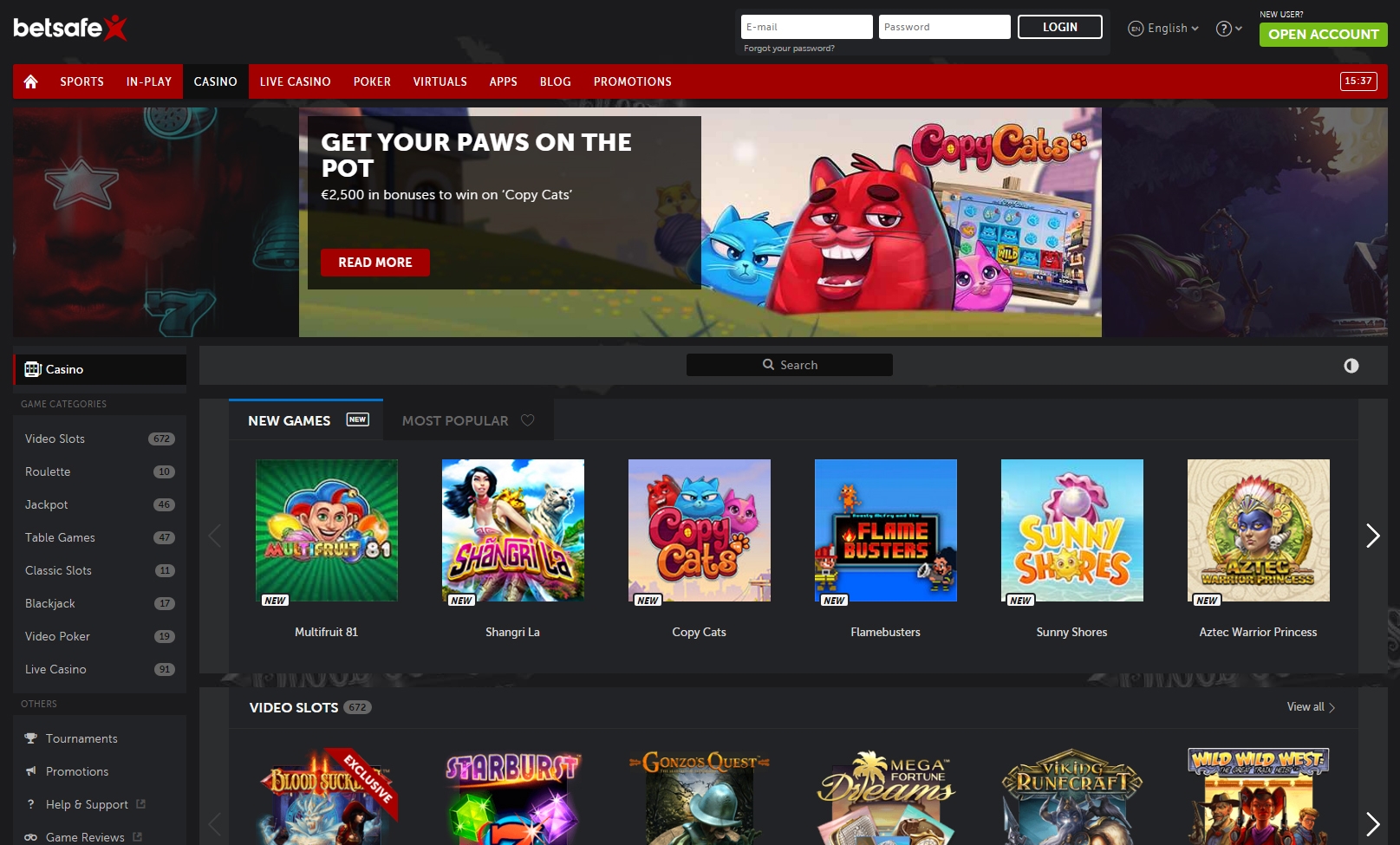This screenshot has height=845, width=1400.
Task: Click the green Open Account button
Action: pyautogui.click(x=1322, y=35)
